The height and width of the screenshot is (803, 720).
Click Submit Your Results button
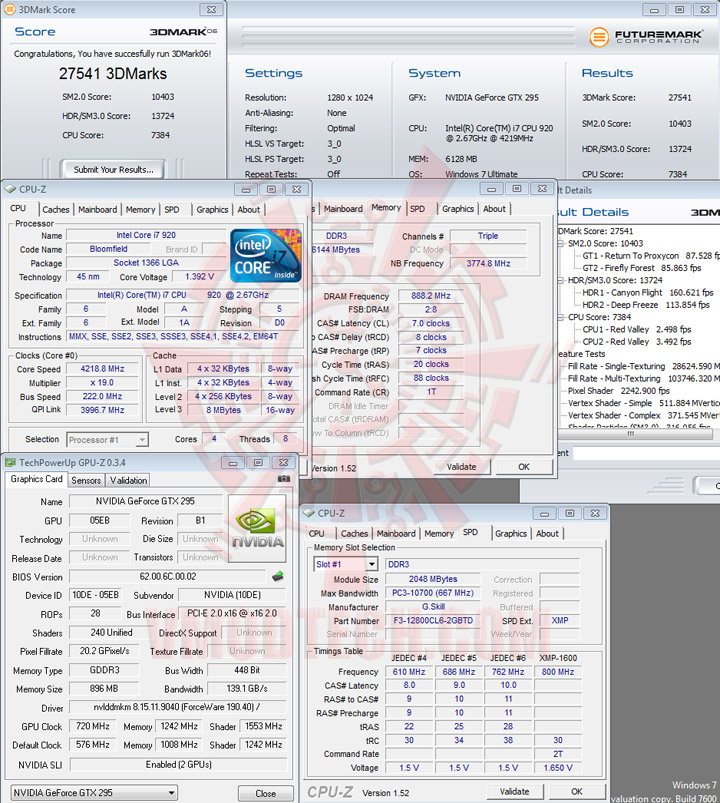coord(113,170)
